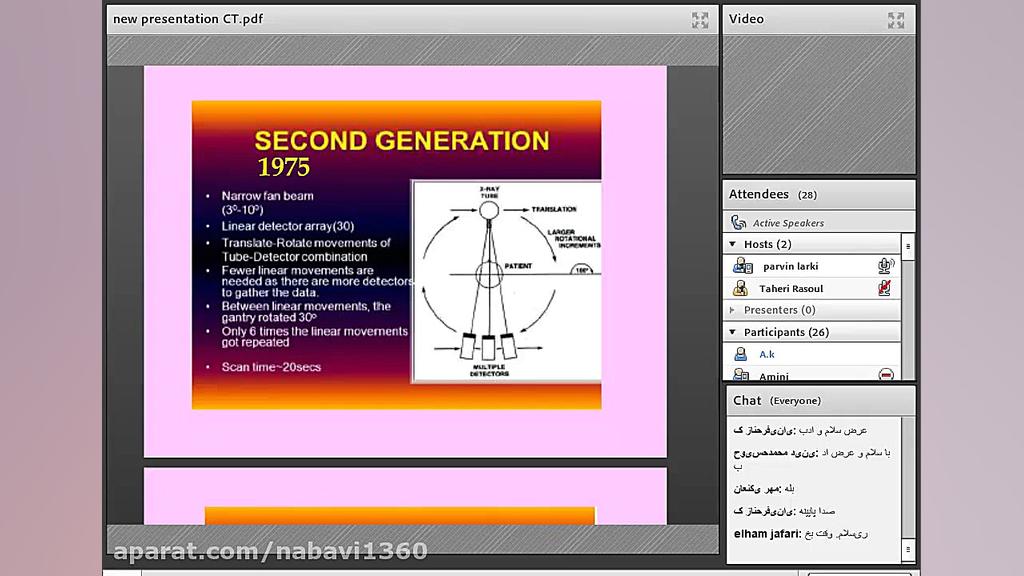
Task: Click the 'Linear detector array(30)' bullet
Action: [287, 226]
